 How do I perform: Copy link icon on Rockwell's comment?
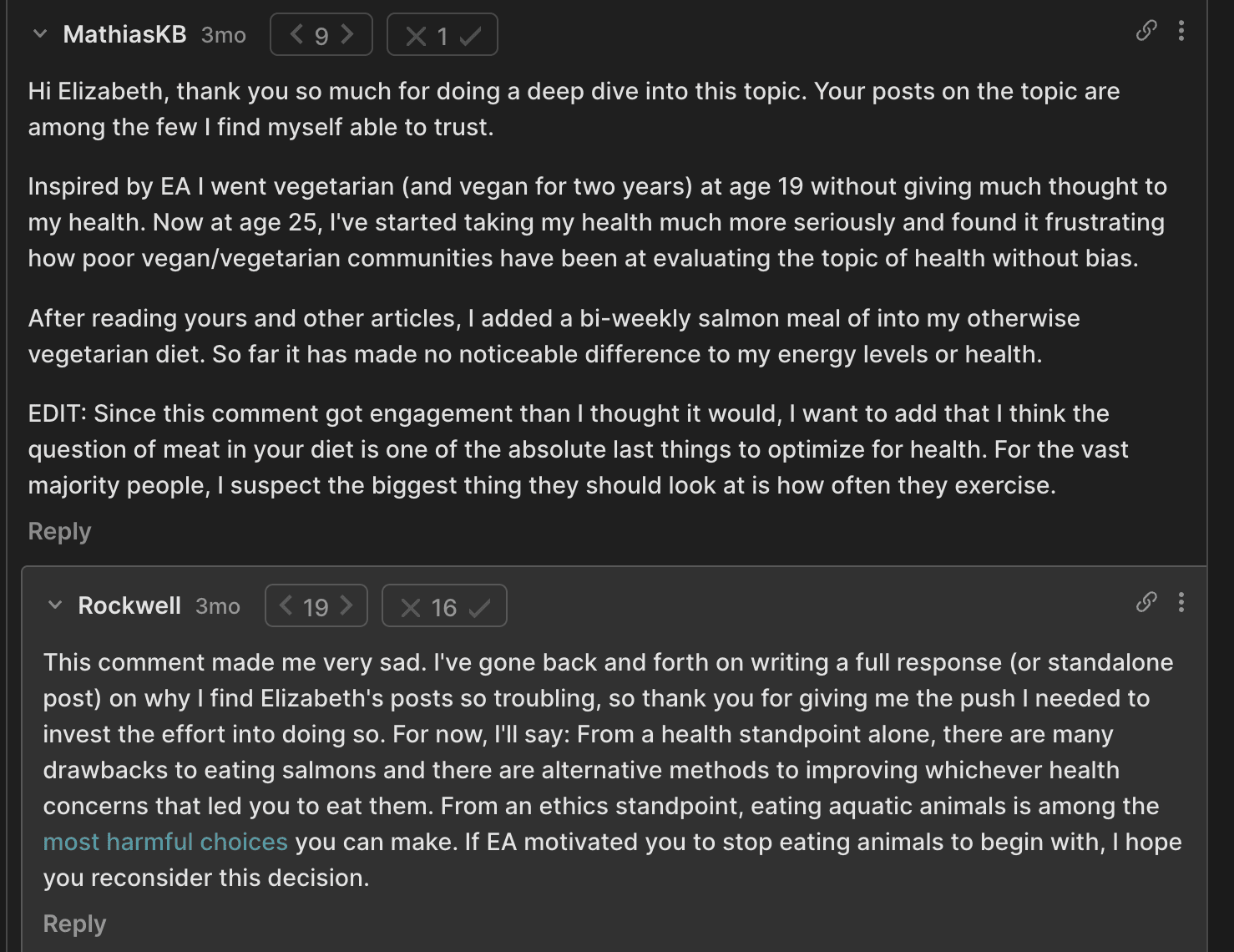(1146, 602)
